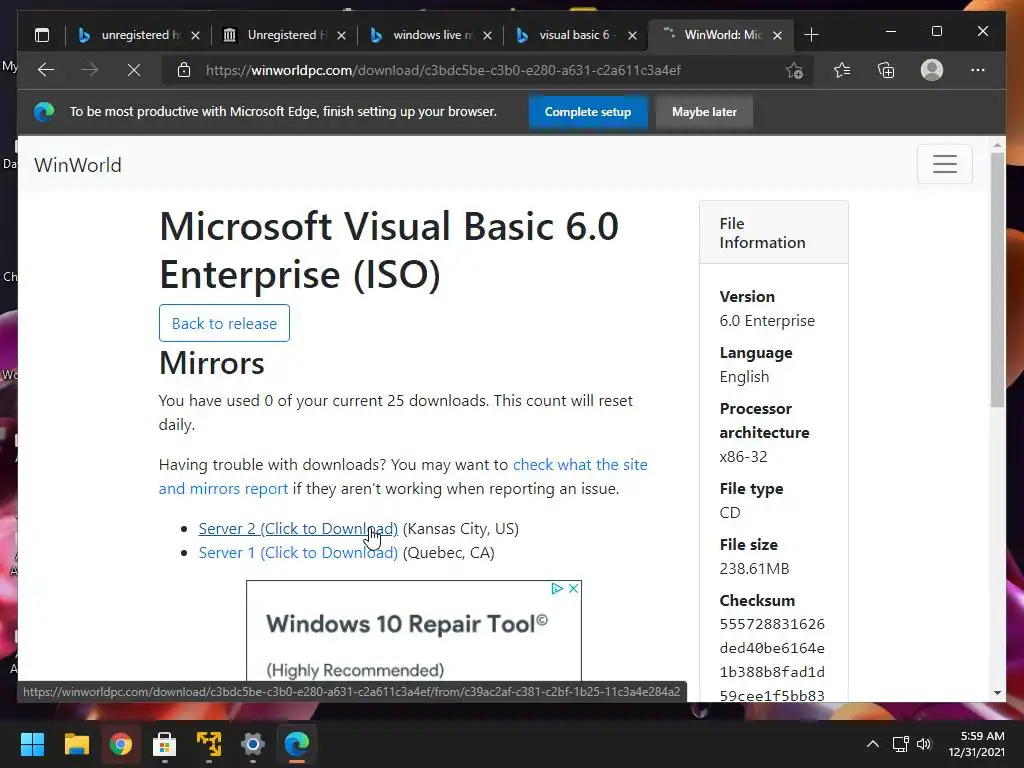Image resolution: width=1024 pixels, height=768 pixels.
Task: Open the Windows Start menu
Action: [32, 744]
